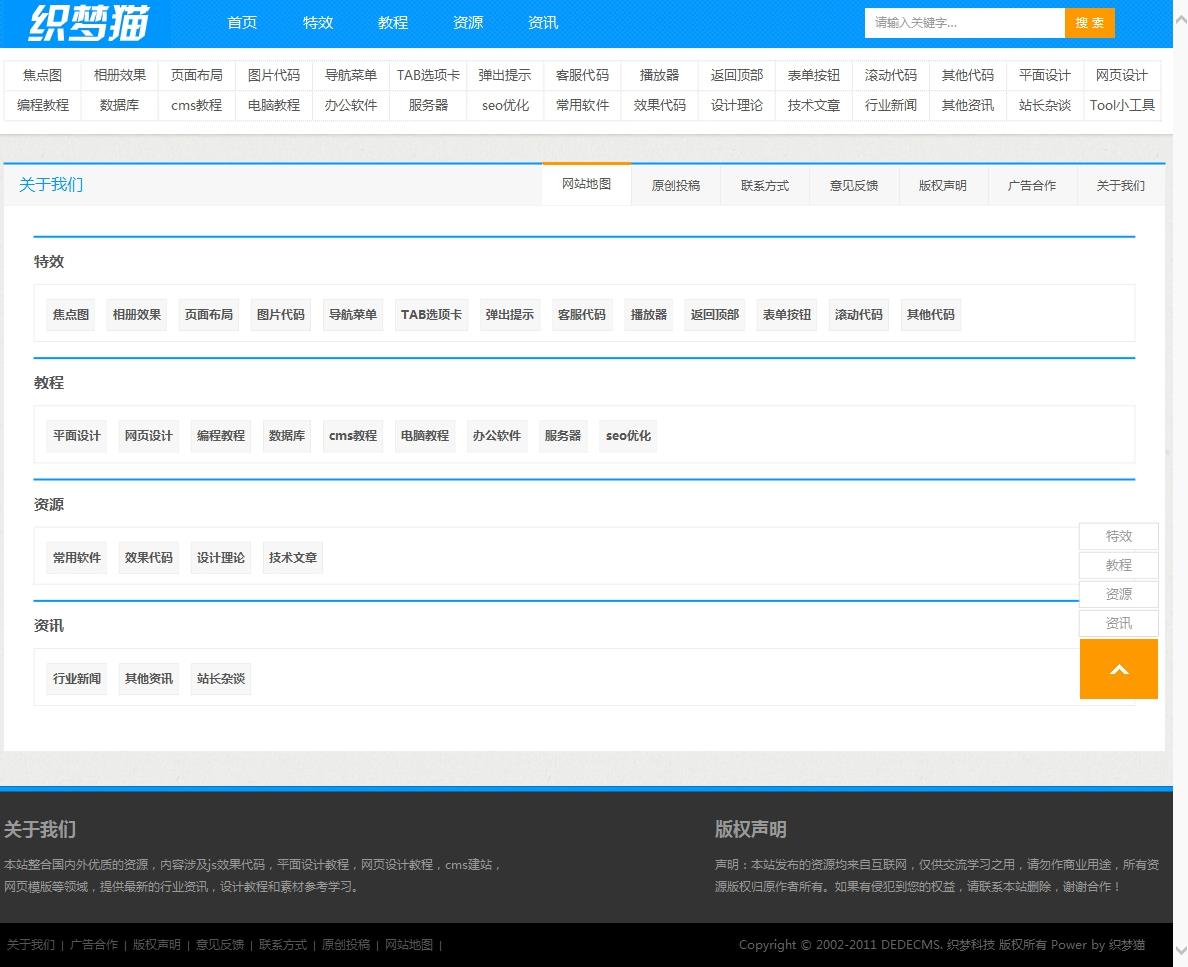Open 首页 in the top navigation
This screenshot has width=1188, height=967.
[242, 23]
